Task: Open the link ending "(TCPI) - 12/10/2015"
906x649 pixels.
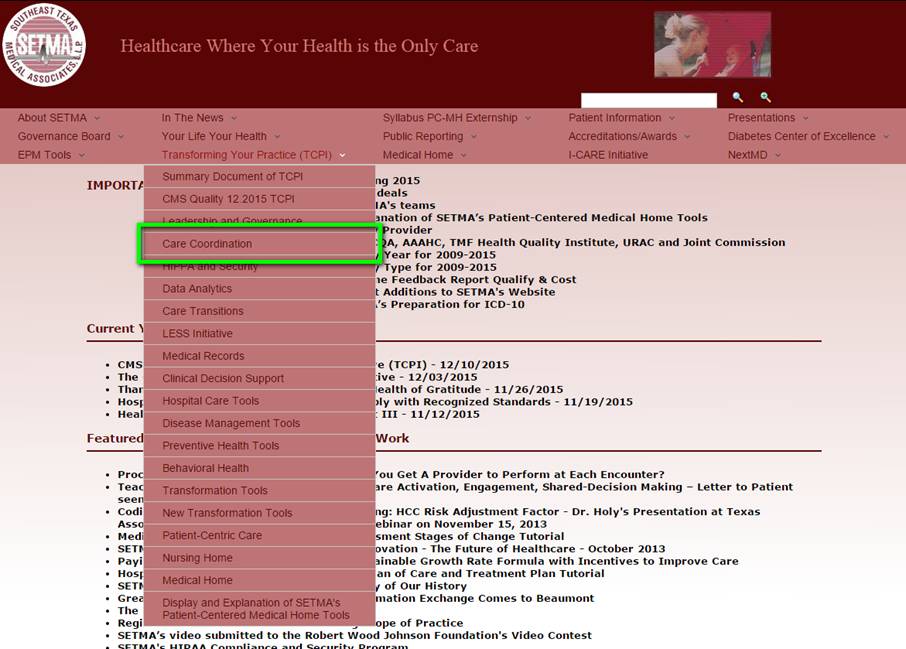Action: [x=442, y=365]
